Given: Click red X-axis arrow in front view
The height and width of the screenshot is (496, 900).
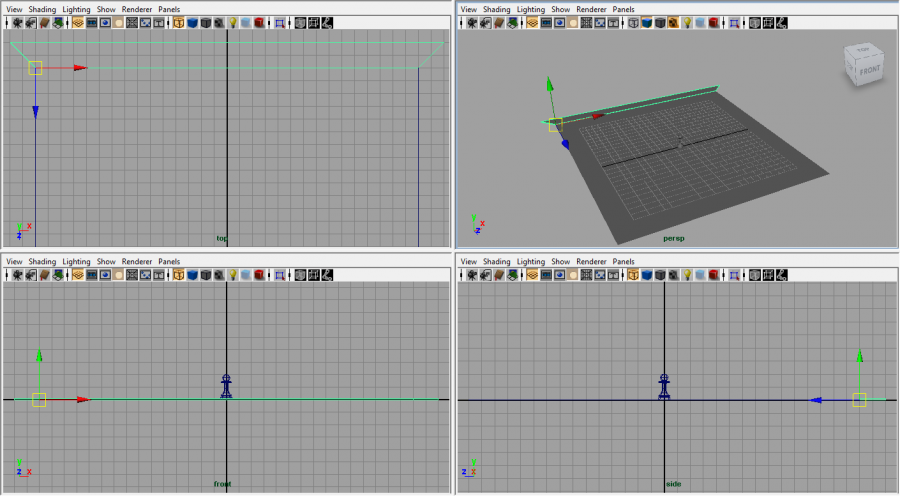Looking at the screenshot, I should 82,400.
